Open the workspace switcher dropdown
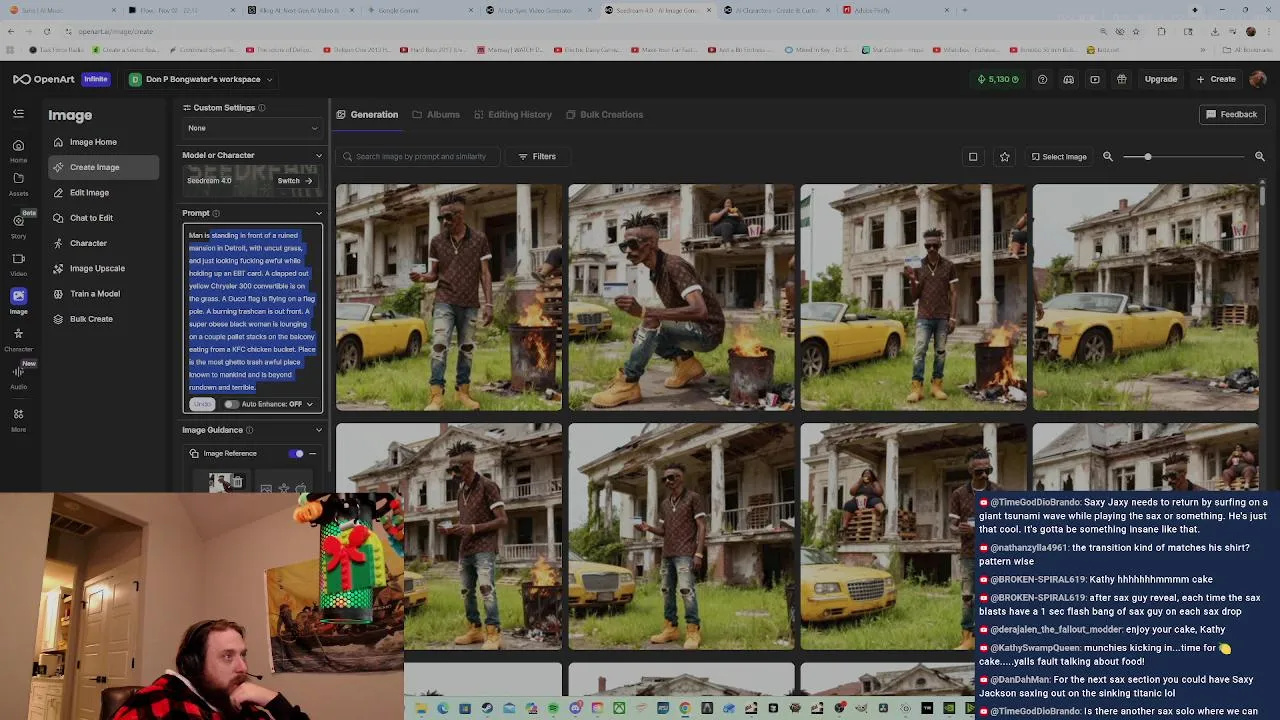 (x=200, y=79)
